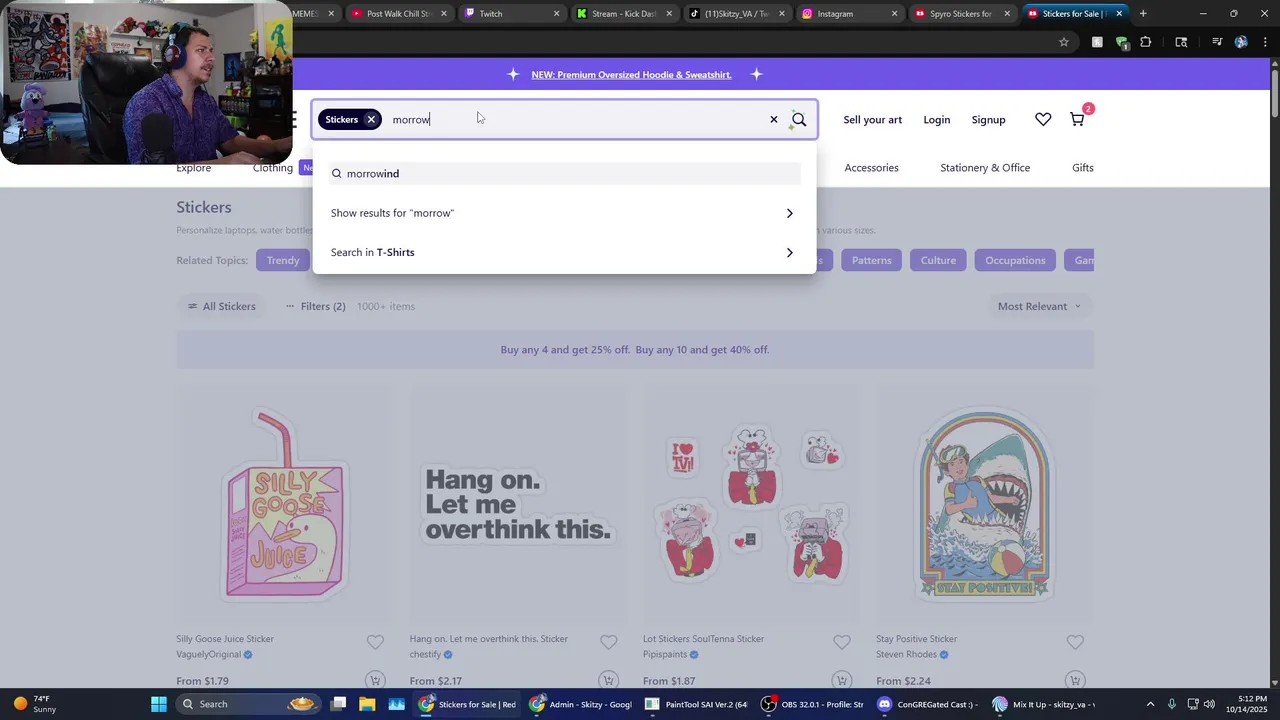Clear the search text with the X icon
Screen dimensions: 1280x720
(773, 119)
